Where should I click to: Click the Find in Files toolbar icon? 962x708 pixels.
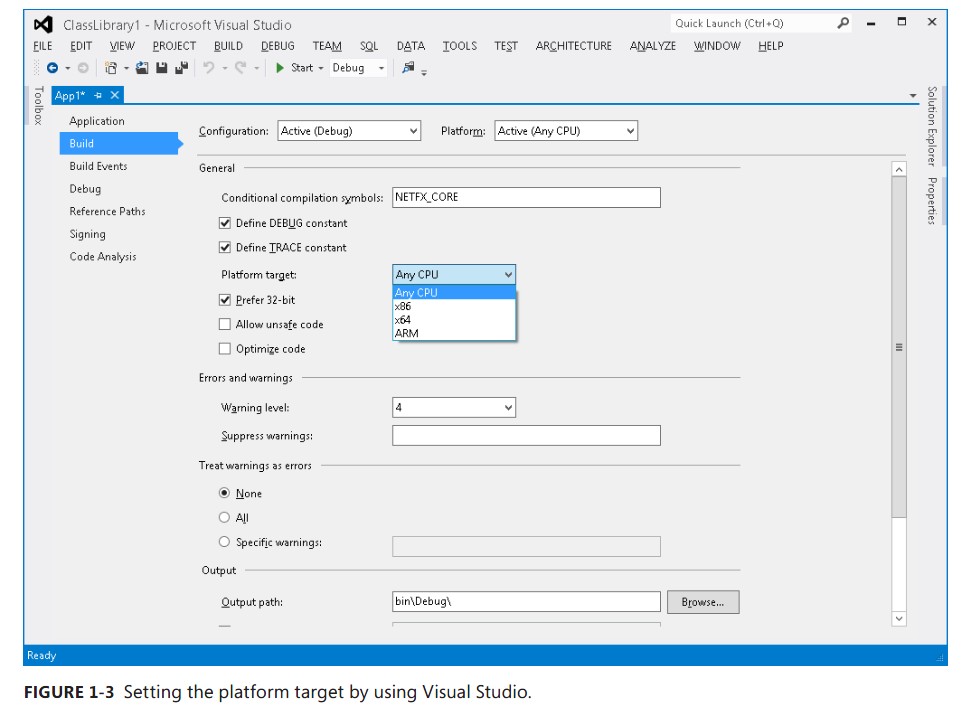408,67
